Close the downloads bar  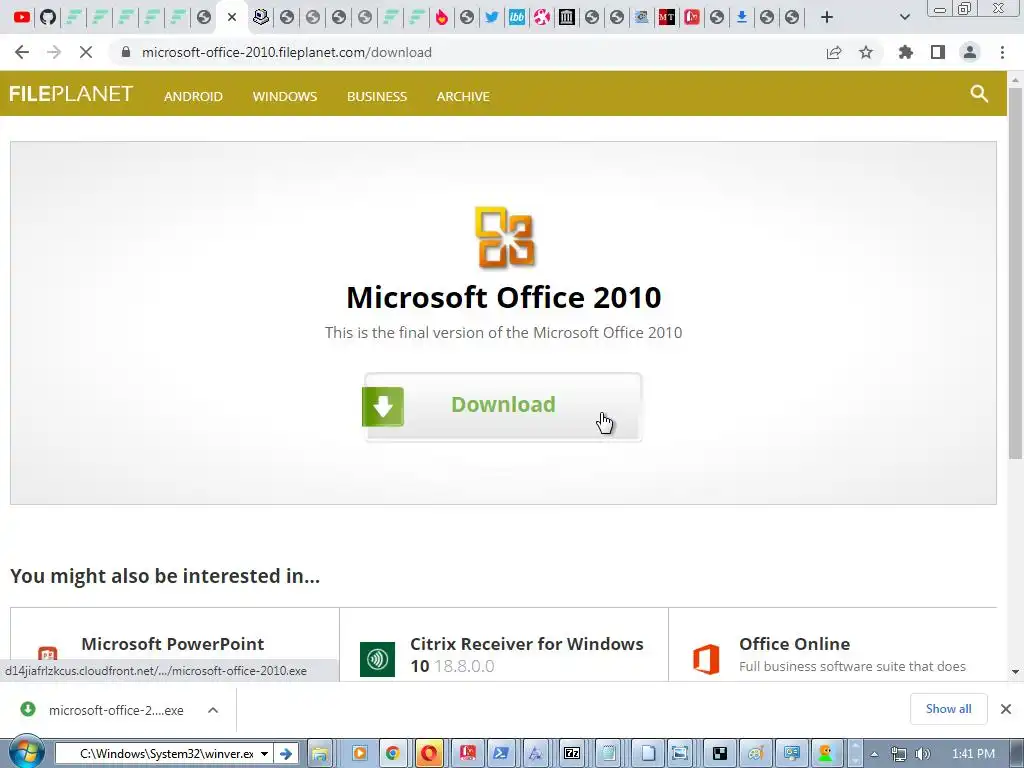[1006, 709]
